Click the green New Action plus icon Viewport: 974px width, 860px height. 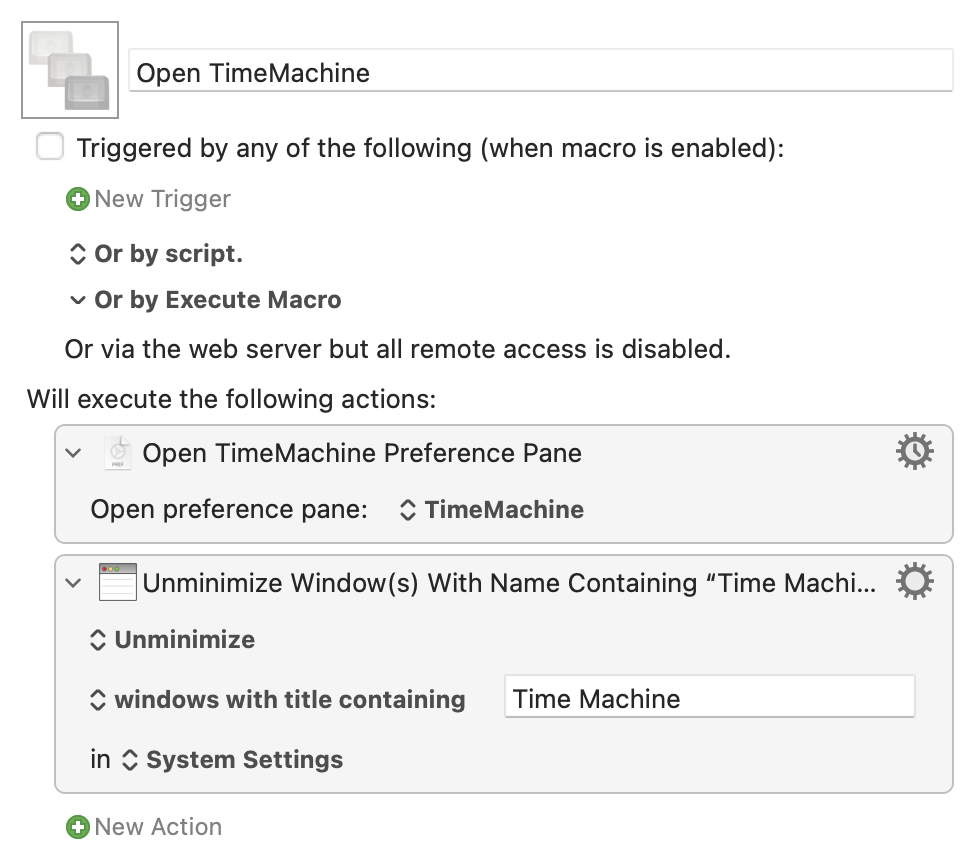click(x=78, y=827)
